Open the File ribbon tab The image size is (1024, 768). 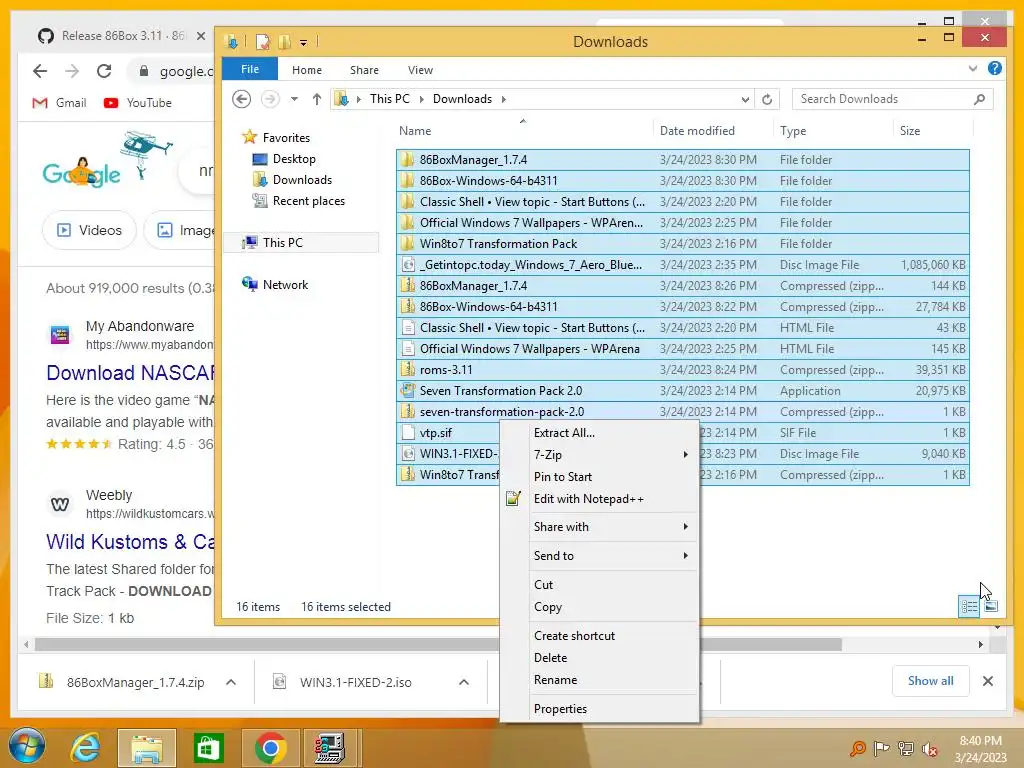pyautogui.click(x=250, y=69)
